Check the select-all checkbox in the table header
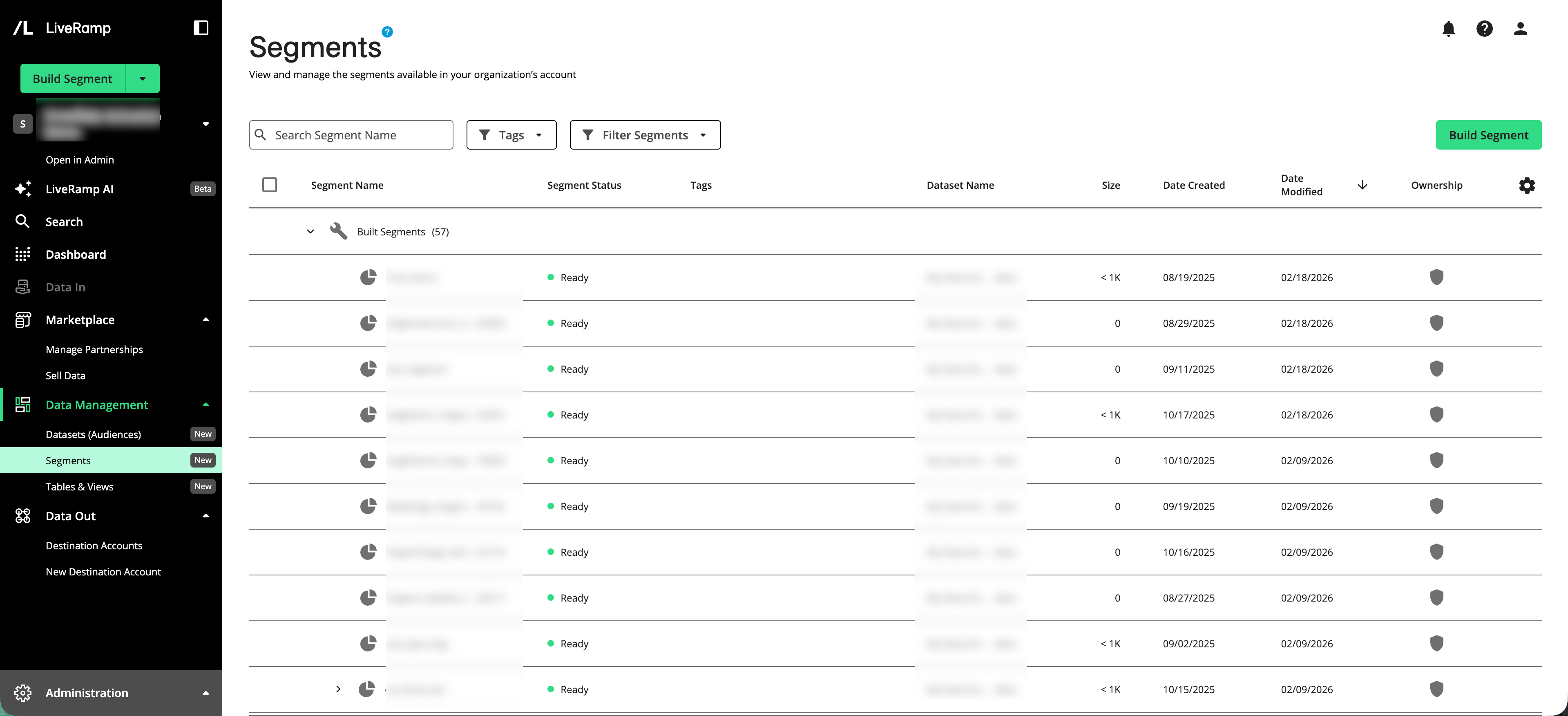 pyautogui.click(x=270, y=184)
